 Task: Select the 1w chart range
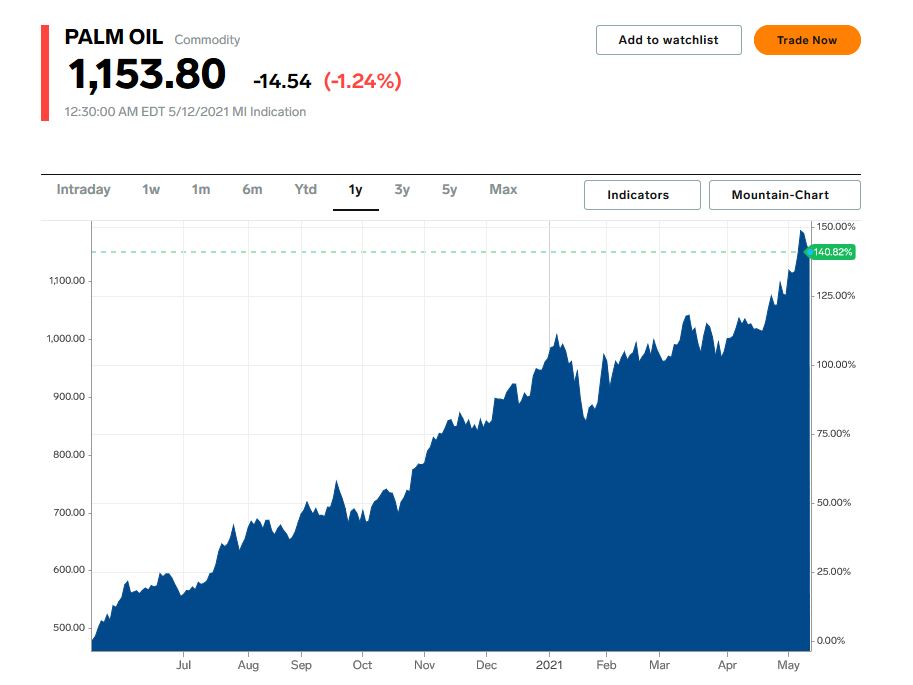click(151, 190)
